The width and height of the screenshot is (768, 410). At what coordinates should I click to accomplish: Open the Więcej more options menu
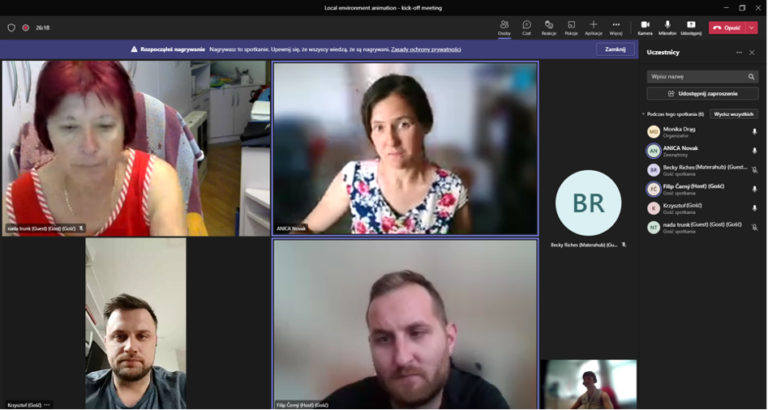pyautogui.click(x=616, y=25)
